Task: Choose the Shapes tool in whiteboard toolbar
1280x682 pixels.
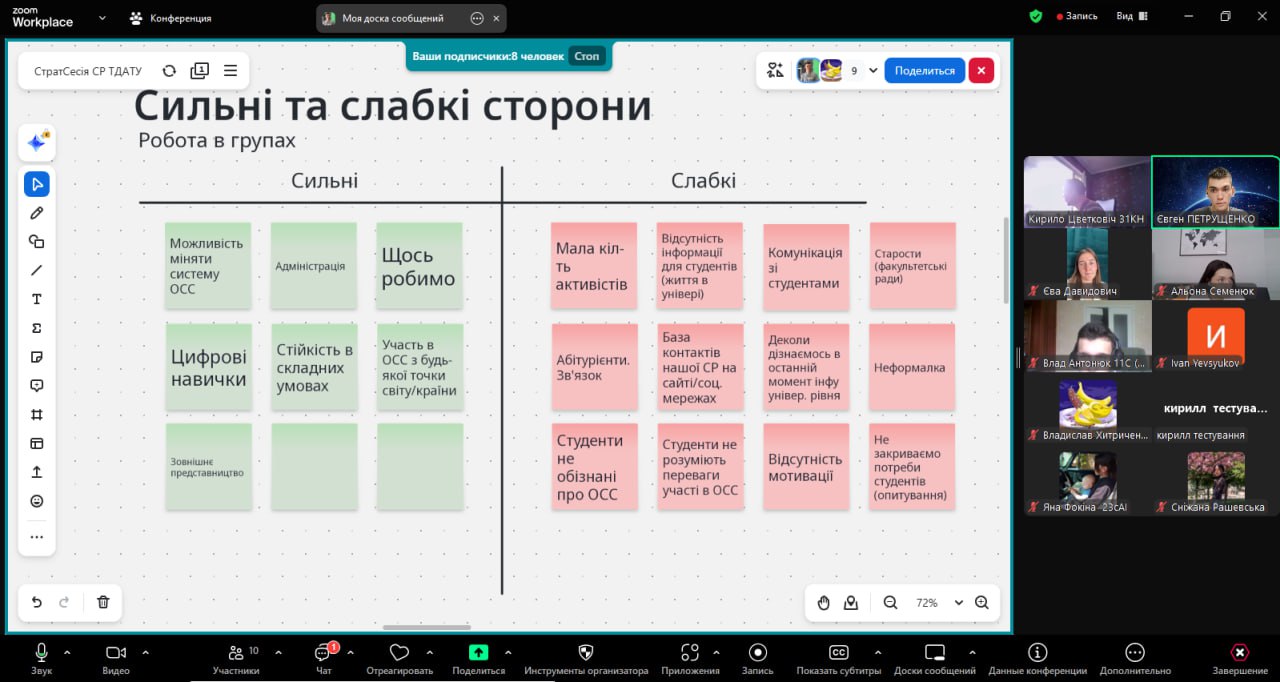Action: tap(37, 241)
